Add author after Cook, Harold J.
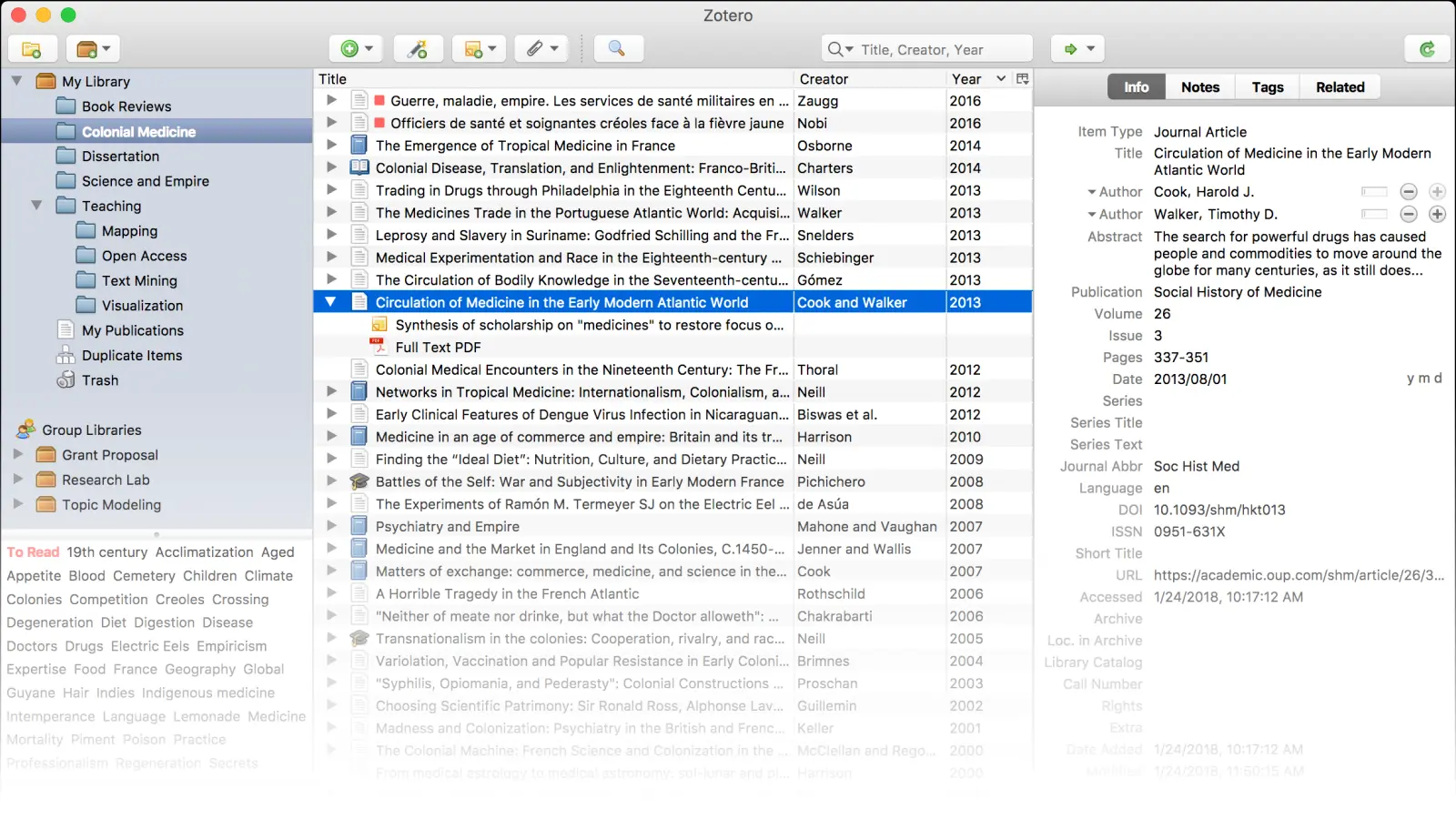 (x=1437, y=192)
